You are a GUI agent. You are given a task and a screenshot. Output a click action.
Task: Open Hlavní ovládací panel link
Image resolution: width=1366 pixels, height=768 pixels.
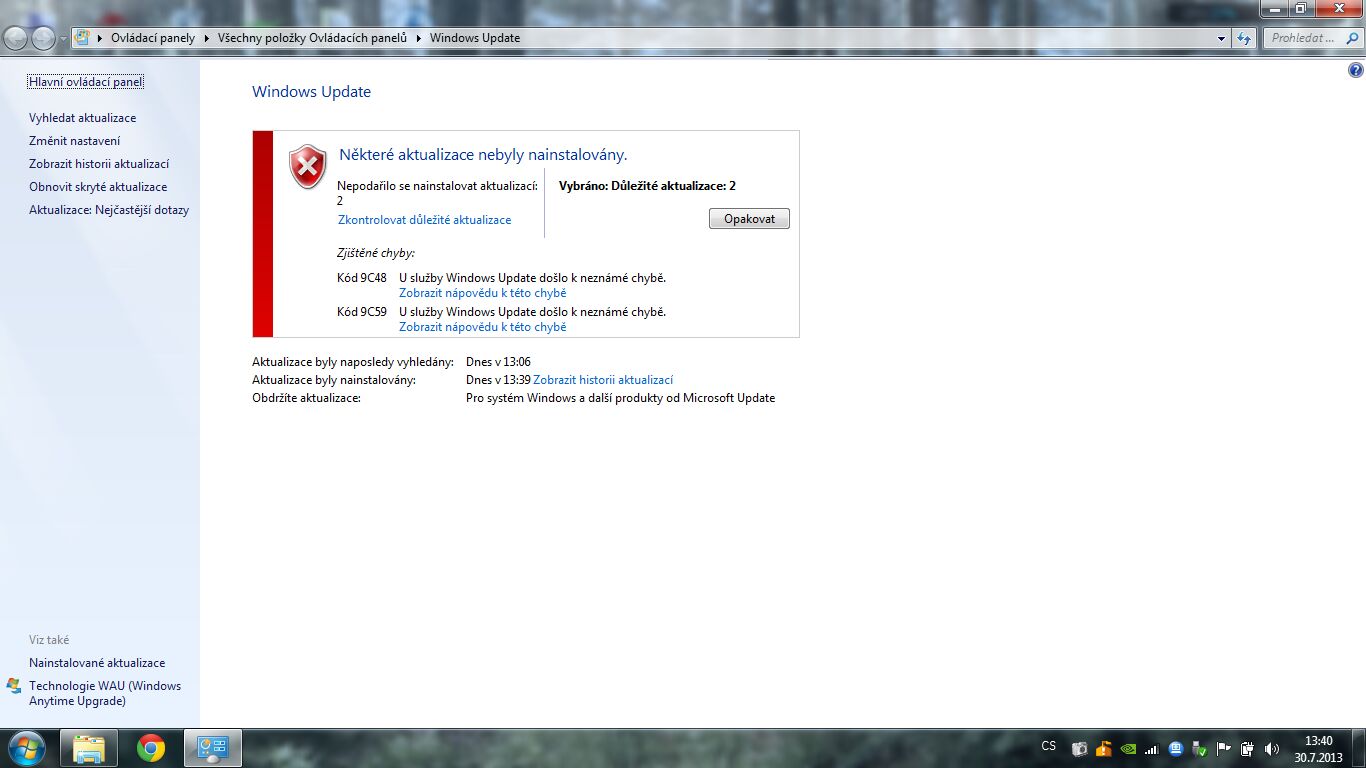86,82
